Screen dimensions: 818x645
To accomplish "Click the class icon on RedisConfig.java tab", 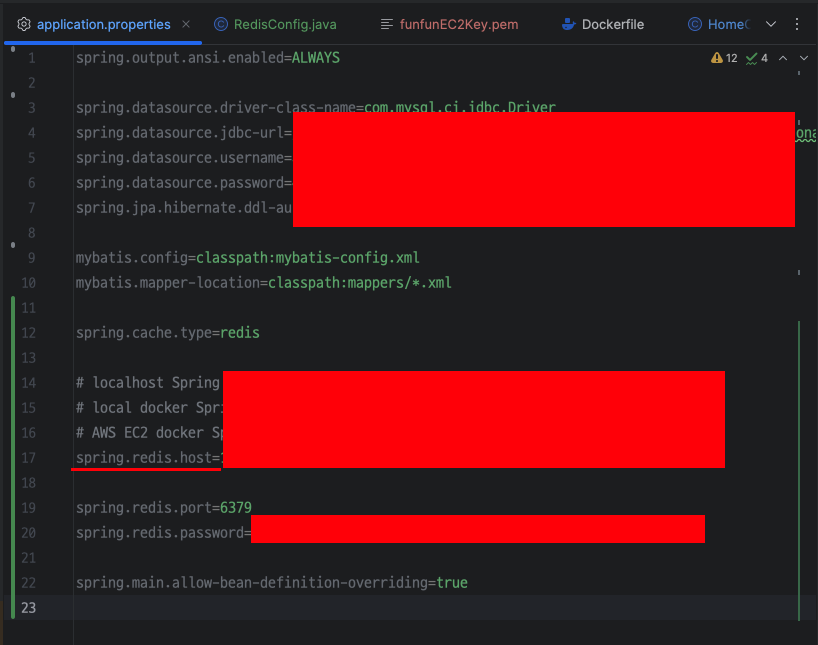I will (221, 24).
